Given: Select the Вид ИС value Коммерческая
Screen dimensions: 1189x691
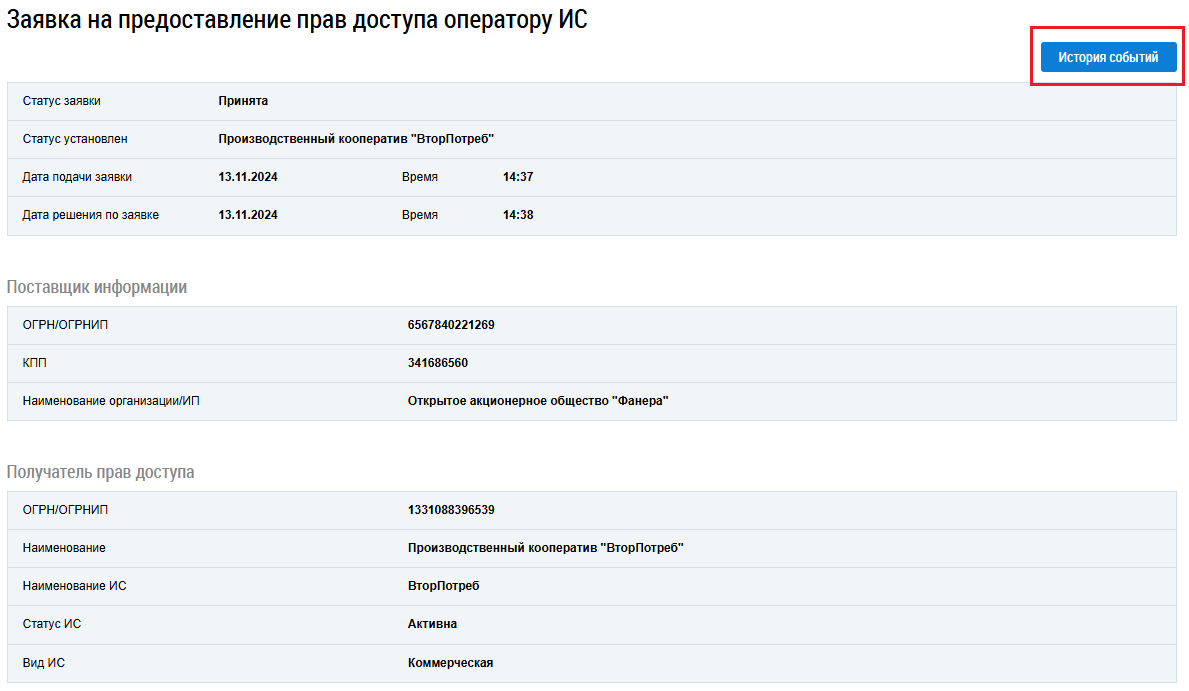Looking at the screenshot, I should click(450, 662).
